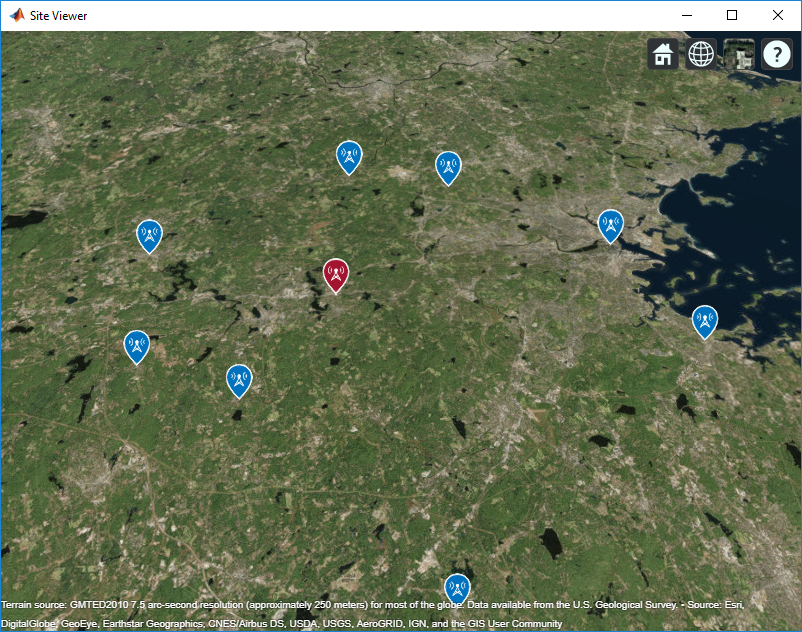Click the 'GIS User Community' attribution text
This screenshot has width=802, height=632.
point(508,623)
